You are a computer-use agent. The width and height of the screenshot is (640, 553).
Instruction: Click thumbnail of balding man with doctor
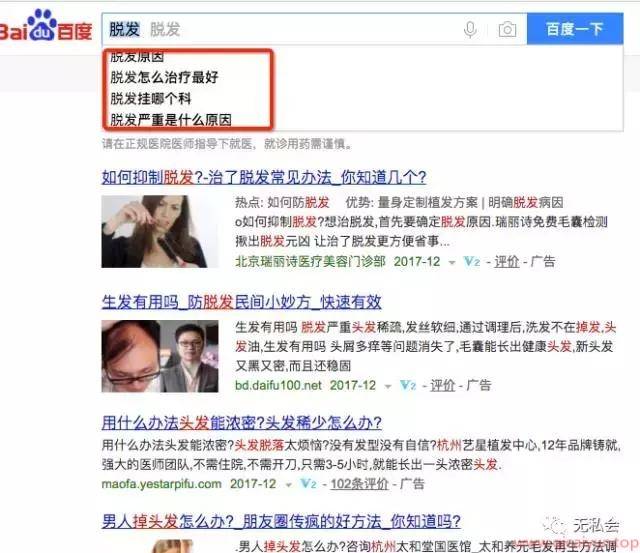[160, 356]
